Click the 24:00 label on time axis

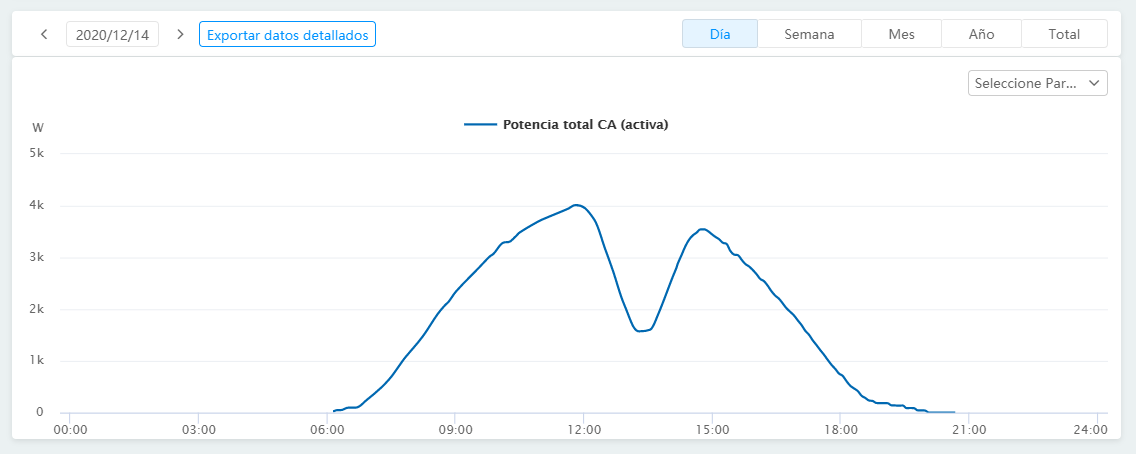tap(1089, 430)
